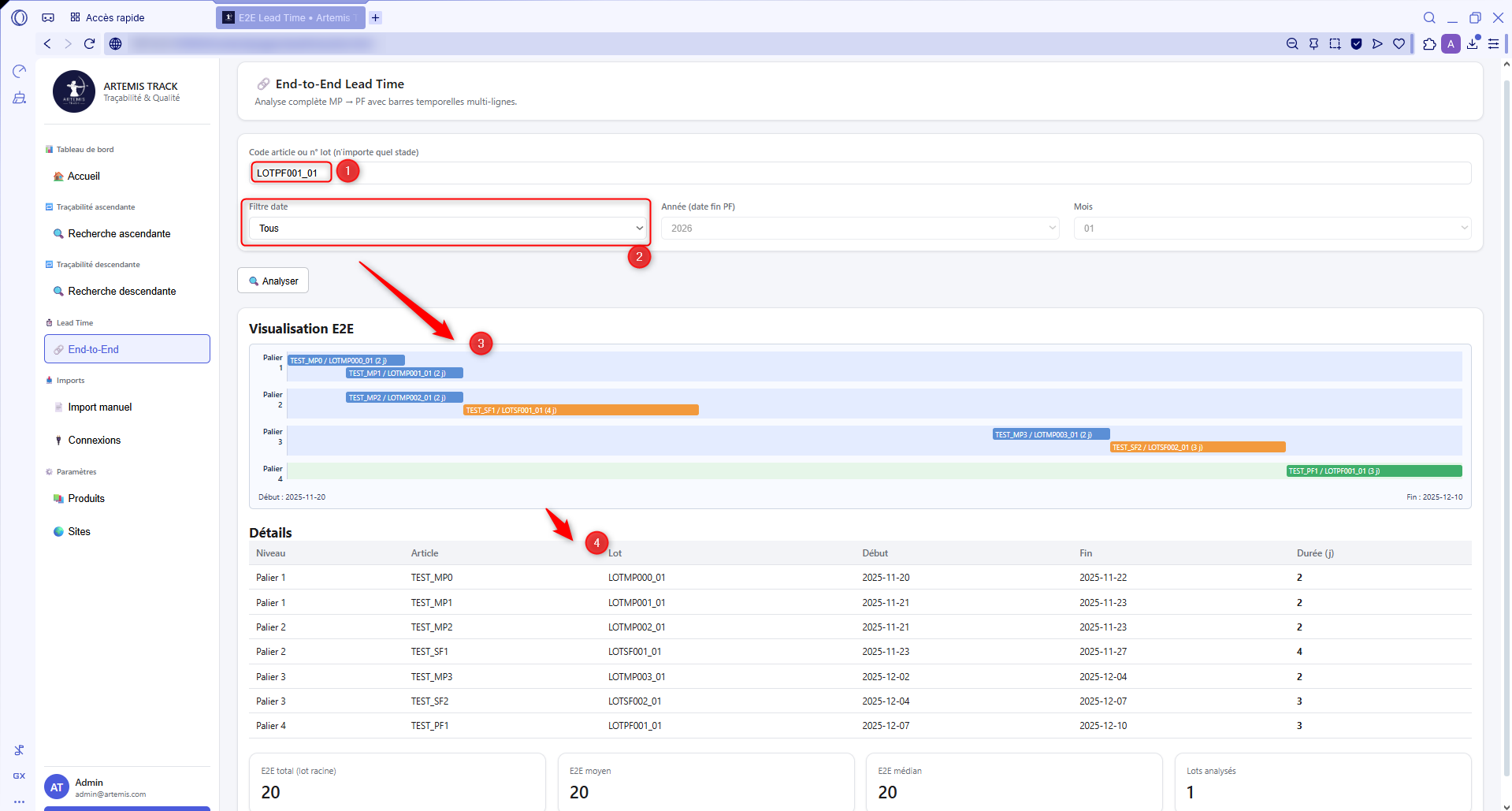Open the browser extensions cube icon
1512x811 pixels.
click(x=1429, y=44)
